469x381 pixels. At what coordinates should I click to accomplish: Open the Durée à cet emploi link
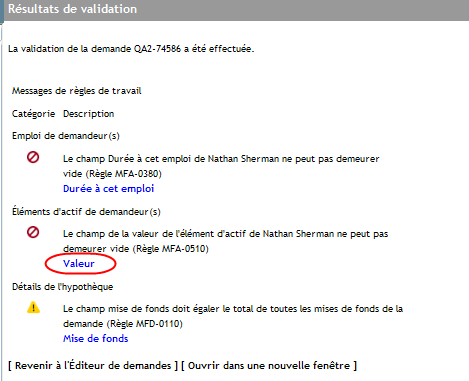coord(108,189)
